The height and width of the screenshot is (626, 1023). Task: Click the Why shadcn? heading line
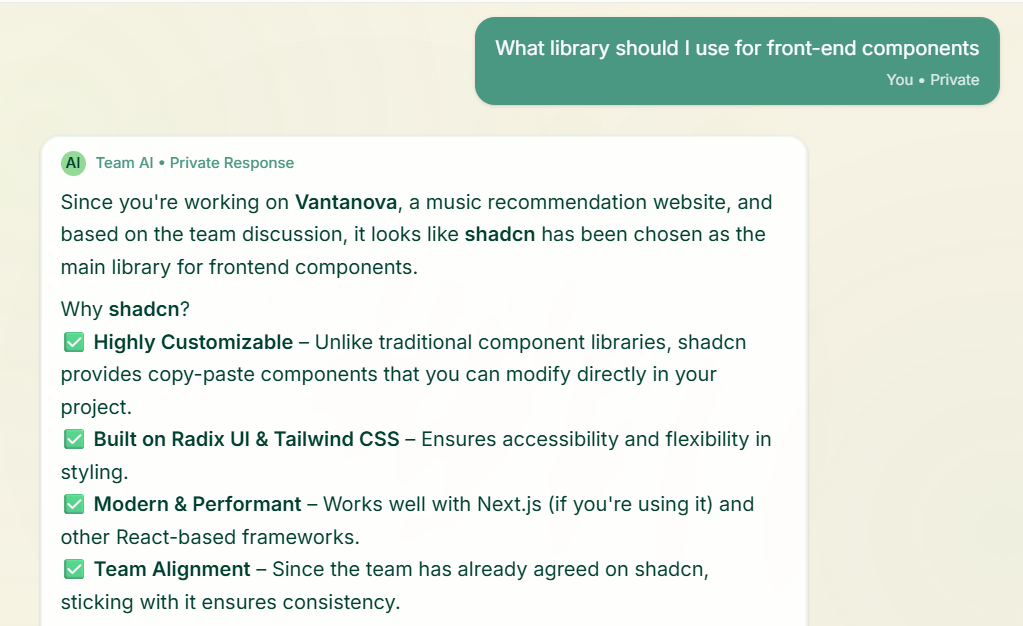(x=125, y=309)
